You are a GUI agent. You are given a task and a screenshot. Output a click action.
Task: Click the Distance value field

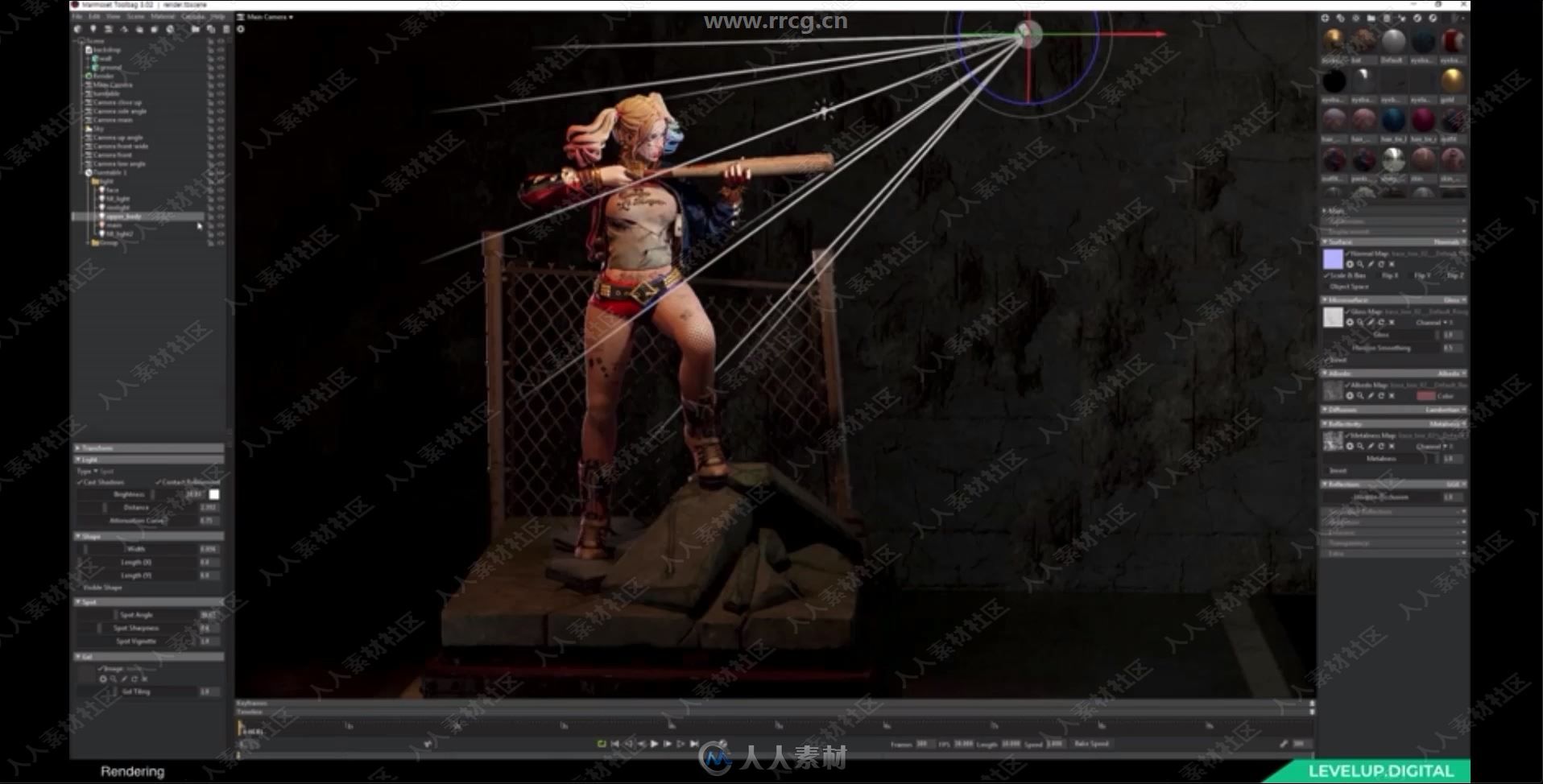pos(208,508)
